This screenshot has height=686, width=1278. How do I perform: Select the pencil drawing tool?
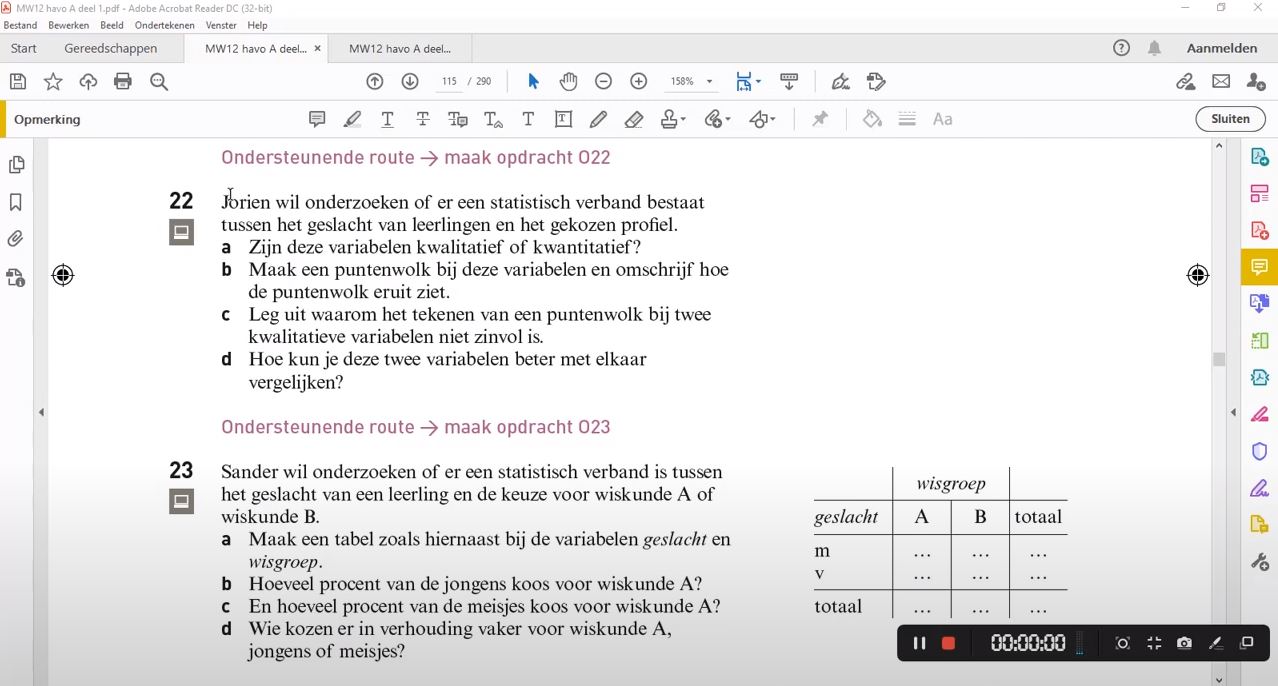coord(598,119)
